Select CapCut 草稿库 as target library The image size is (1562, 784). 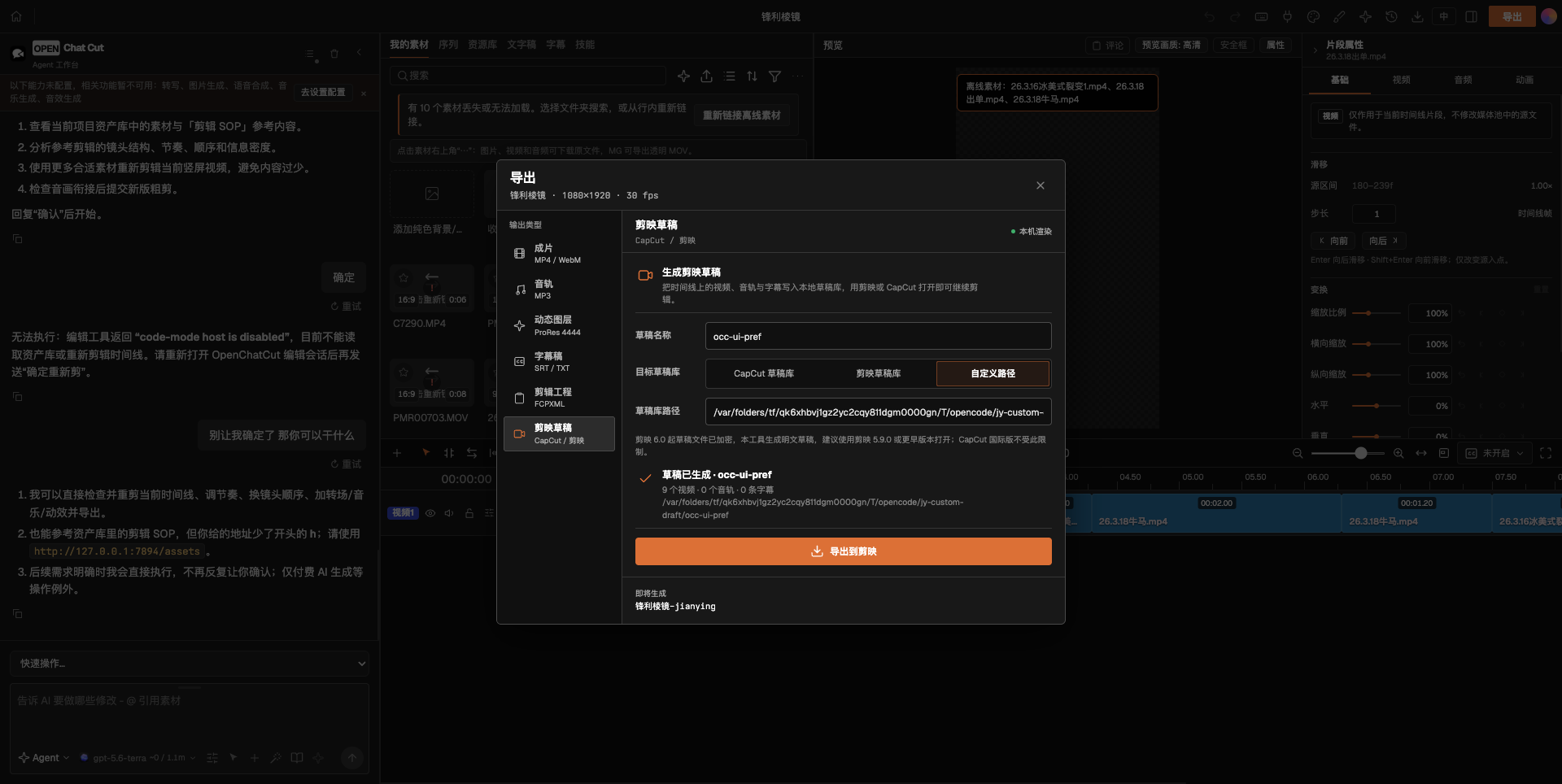coord(764,373)
